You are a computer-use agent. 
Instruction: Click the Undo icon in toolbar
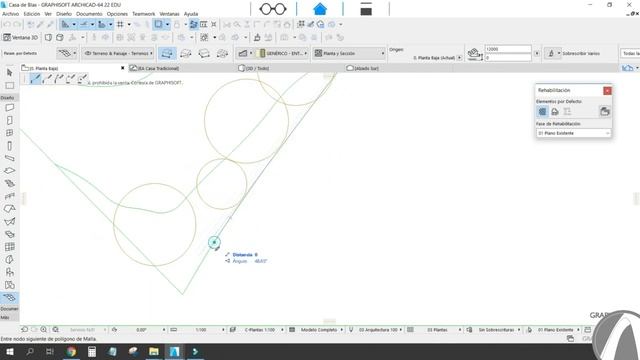[x=7, y=24]
